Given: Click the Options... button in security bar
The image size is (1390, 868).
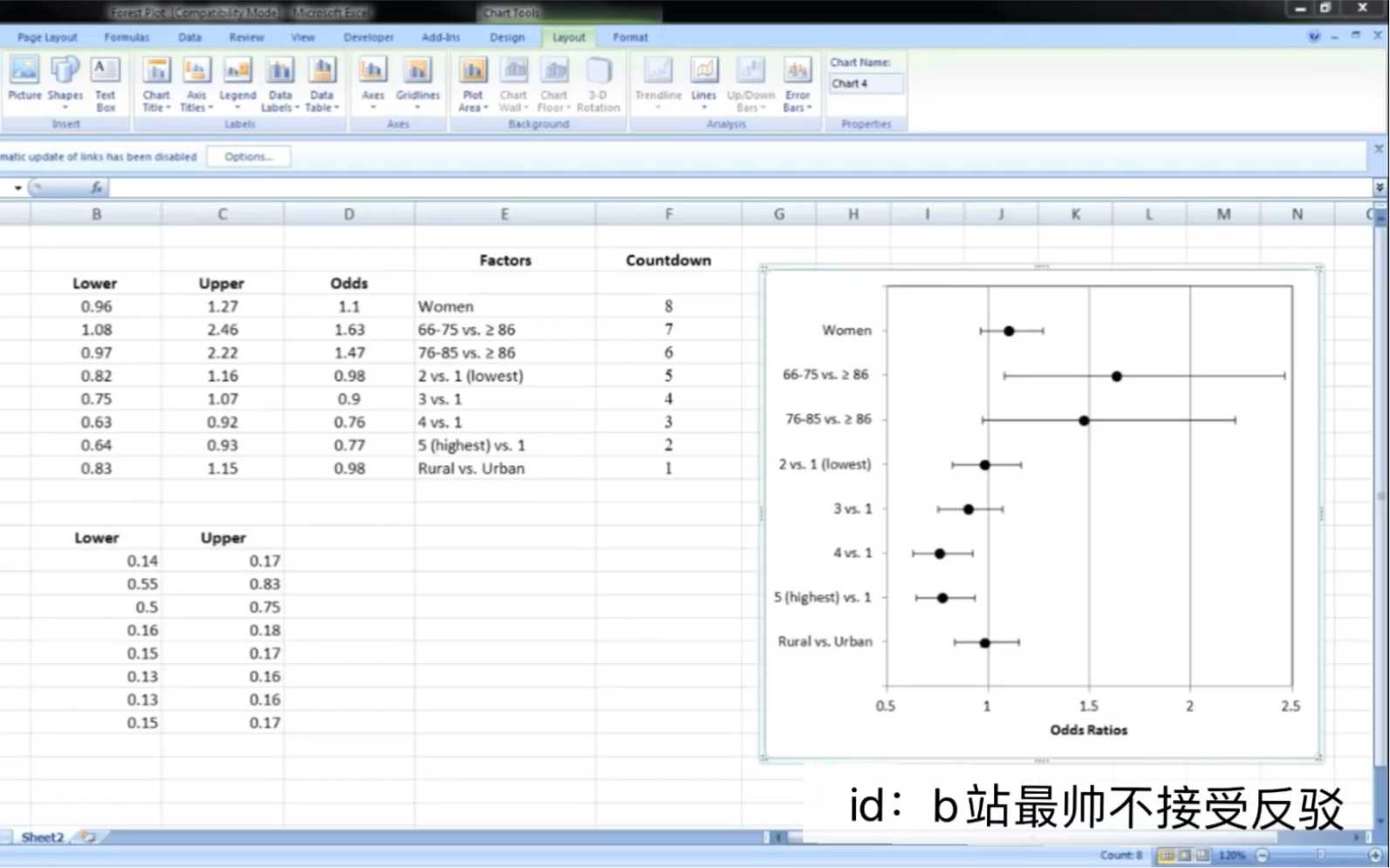Looking at the screenshot, I should 249,157.
